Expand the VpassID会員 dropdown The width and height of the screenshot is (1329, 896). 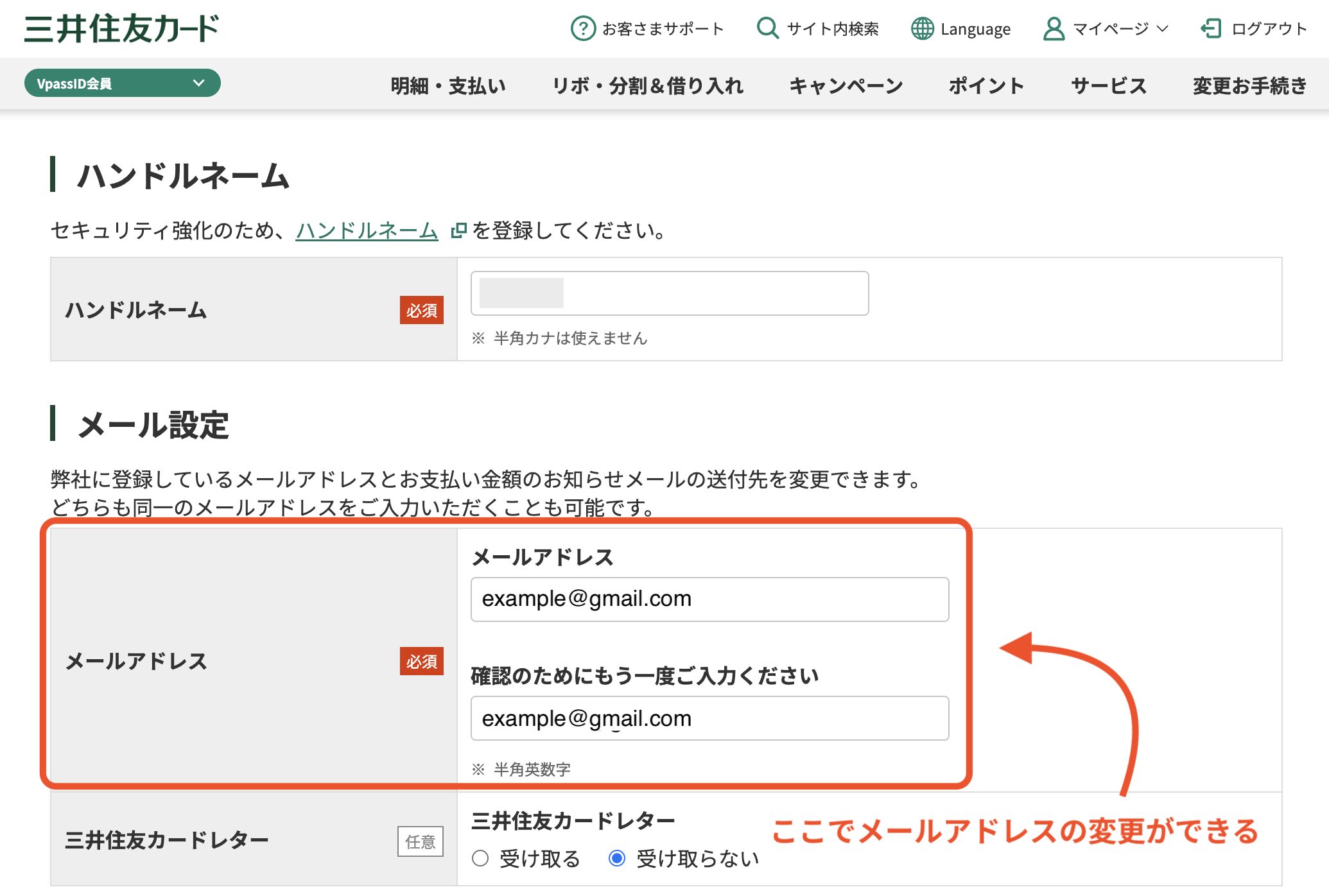122,83
